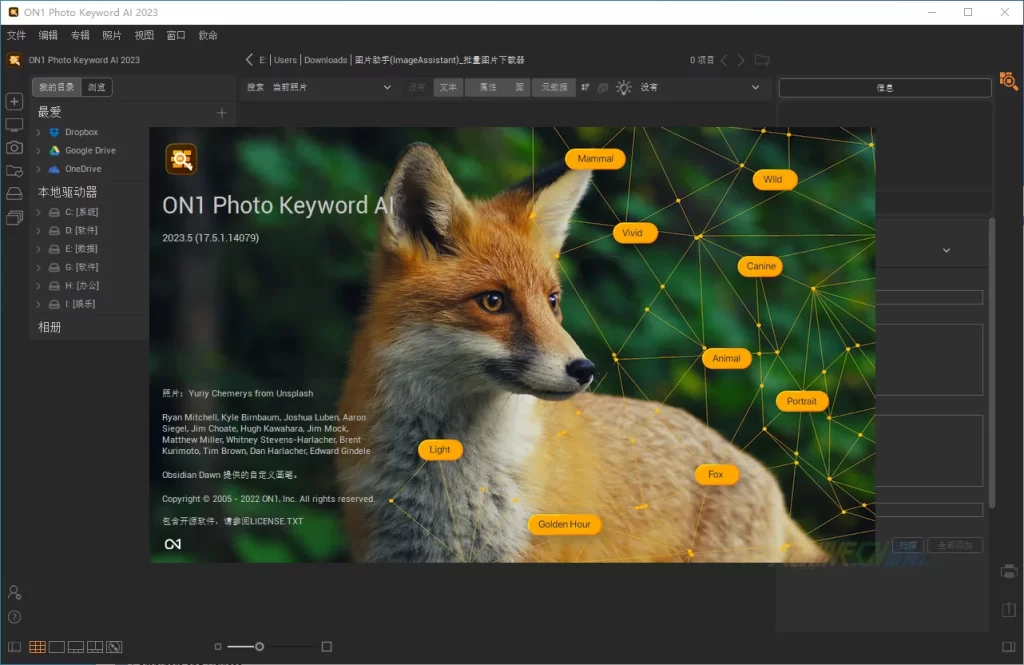Click the plus icon in the left sidebar
The height and width of the screenshot is (665, 1024).
click(14, 101)
